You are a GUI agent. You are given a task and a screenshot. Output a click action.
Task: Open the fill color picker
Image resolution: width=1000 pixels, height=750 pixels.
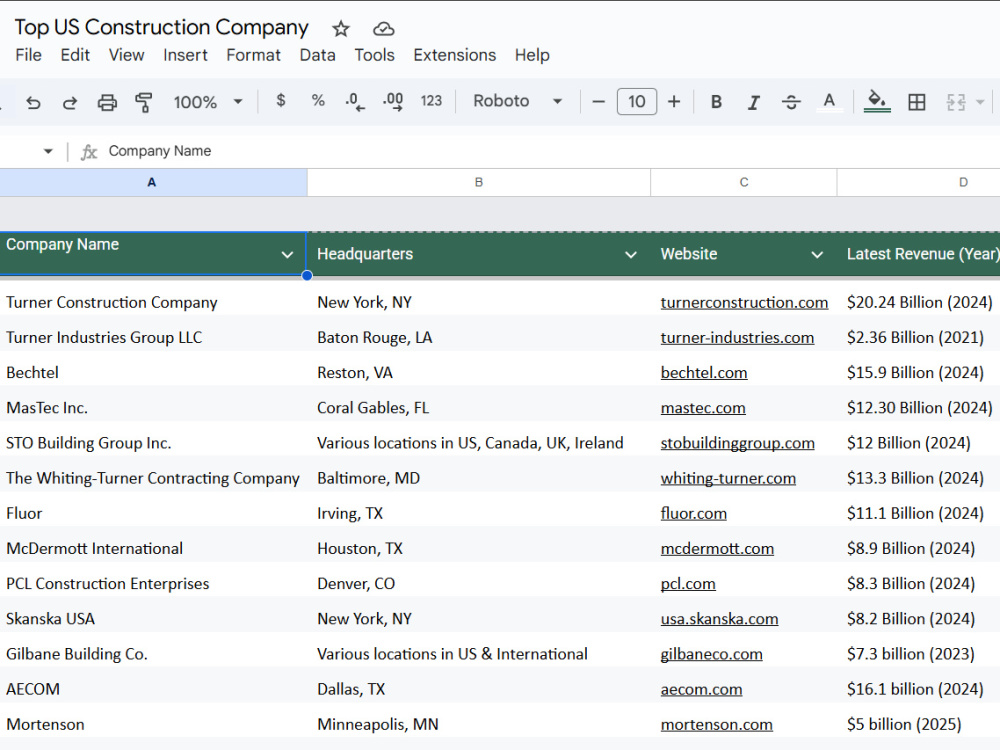click(x=877, y=102)
